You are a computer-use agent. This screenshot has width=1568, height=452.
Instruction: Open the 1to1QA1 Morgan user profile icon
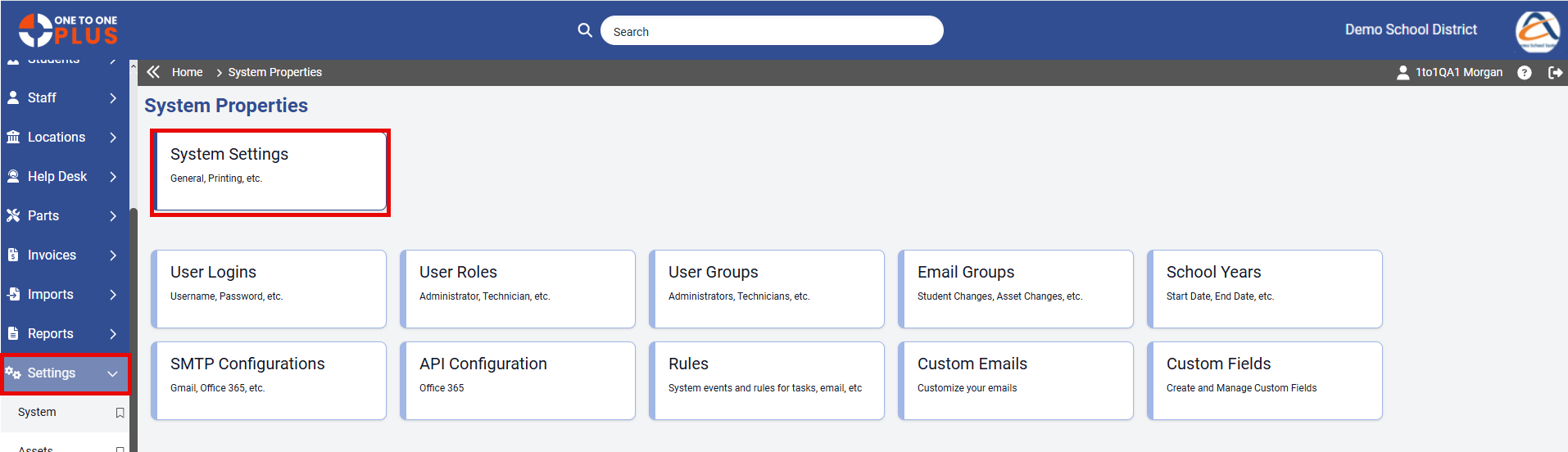(x=1403, y=72)
